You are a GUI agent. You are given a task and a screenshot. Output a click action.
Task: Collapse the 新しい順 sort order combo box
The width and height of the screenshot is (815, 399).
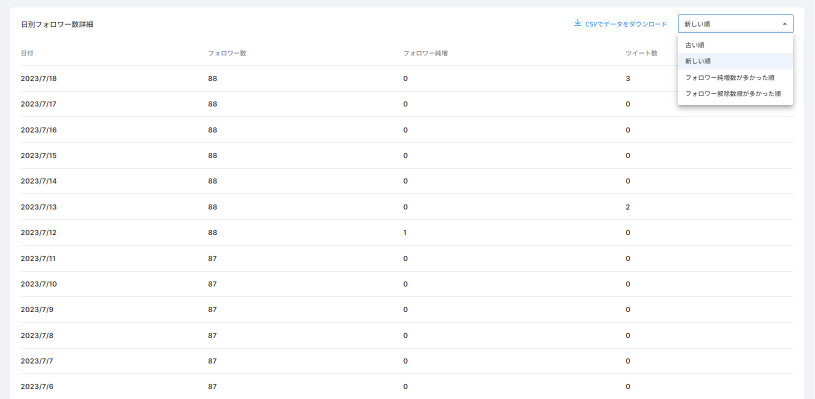[x=735, y=24]
